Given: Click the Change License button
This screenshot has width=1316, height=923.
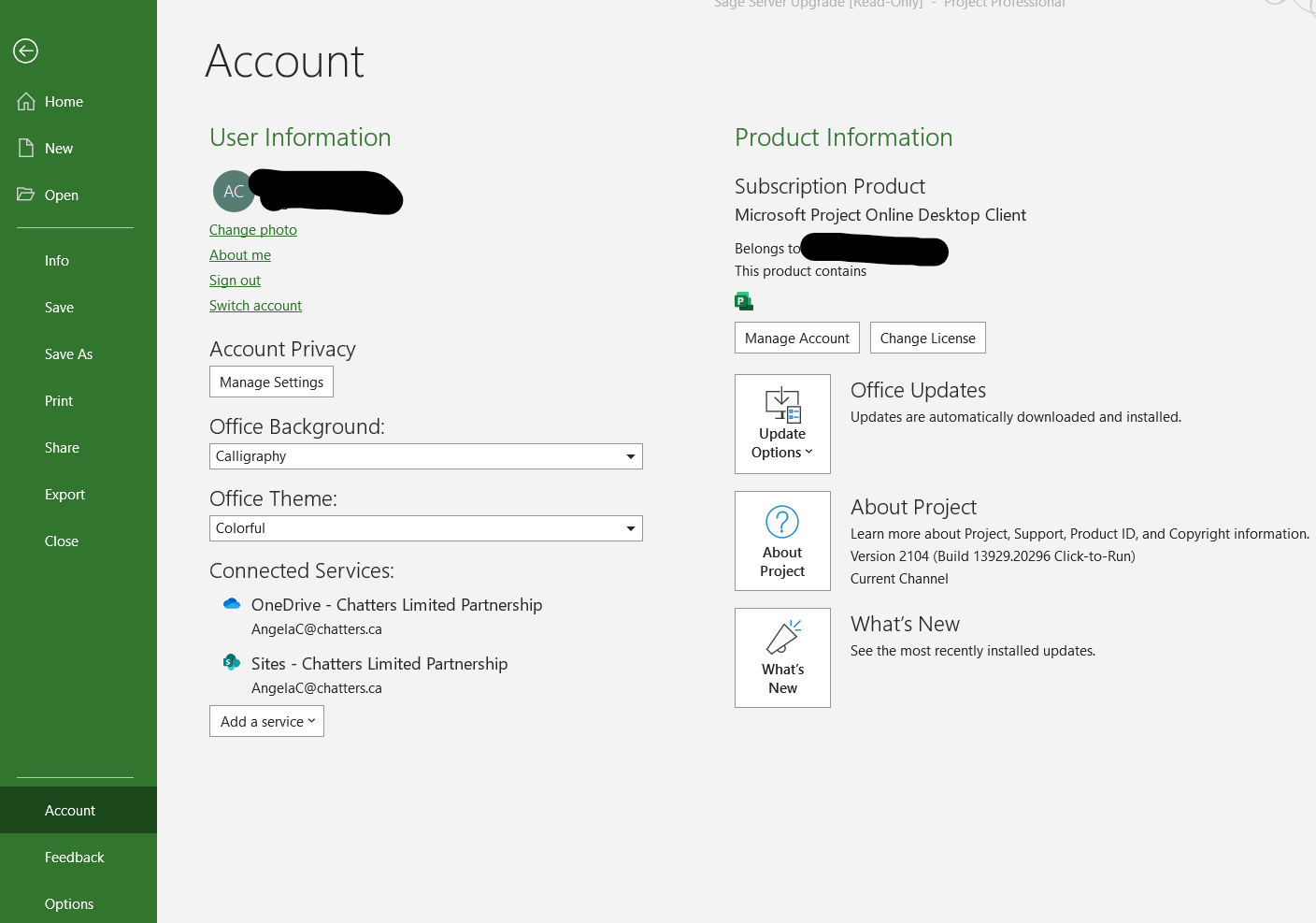Looking at the screenshot, I should [928, 338].
